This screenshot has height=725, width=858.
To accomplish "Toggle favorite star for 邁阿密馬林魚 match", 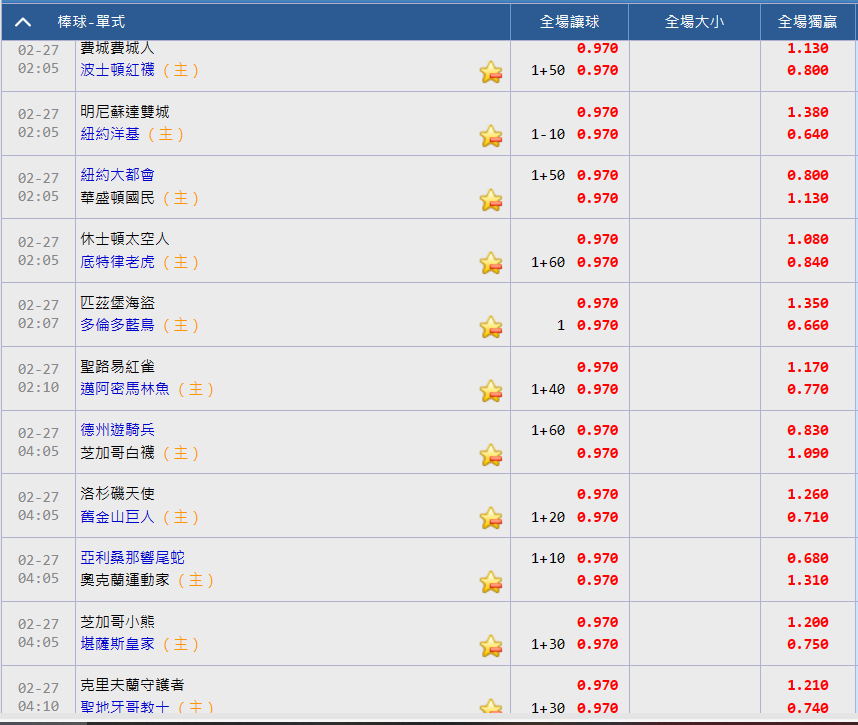I will [x=491, y=391].
